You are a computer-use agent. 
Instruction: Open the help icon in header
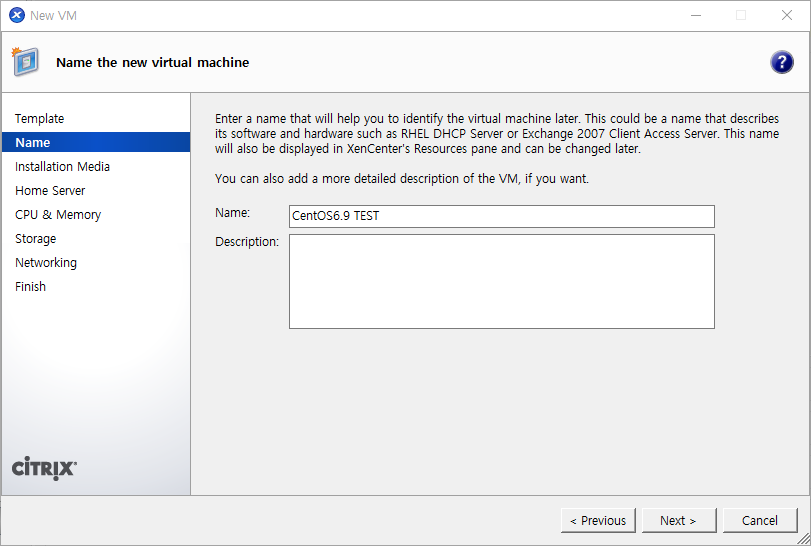pos(782,63)
